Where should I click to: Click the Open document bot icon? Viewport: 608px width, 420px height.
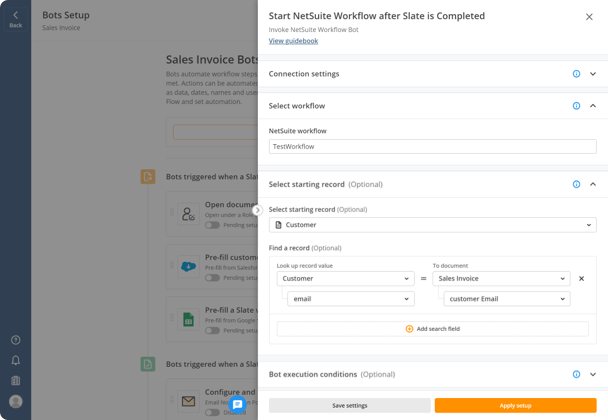point(188,214)
